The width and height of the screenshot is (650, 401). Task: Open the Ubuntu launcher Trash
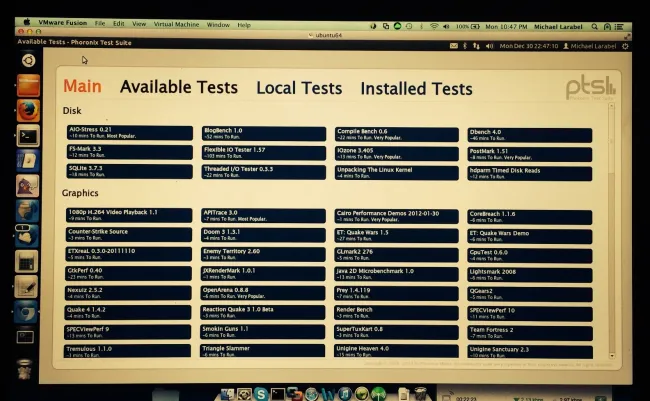pos(24,369)
